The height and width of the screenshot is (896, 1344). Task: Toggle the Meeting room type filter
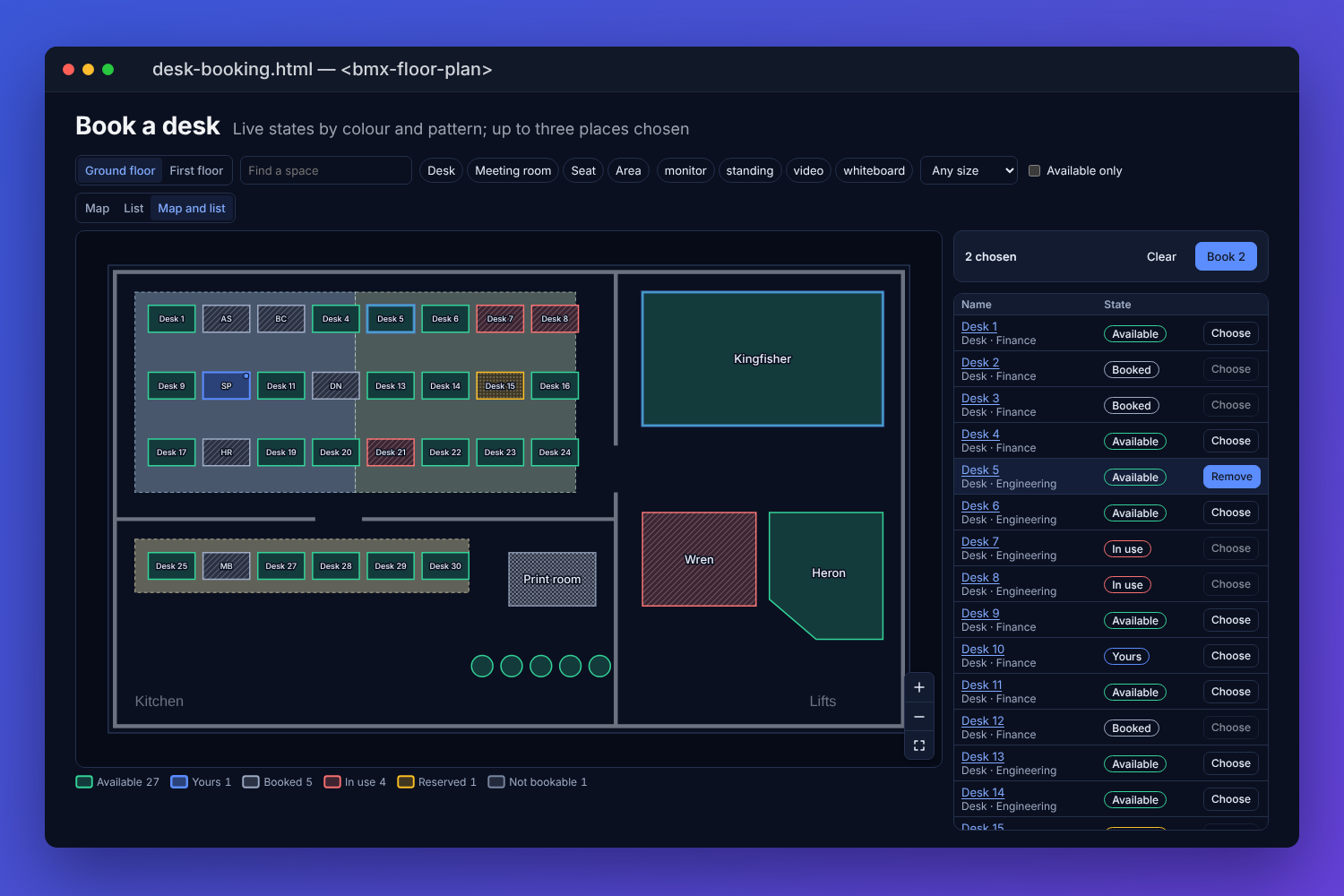pyautogui.click(x=513, y=170)
